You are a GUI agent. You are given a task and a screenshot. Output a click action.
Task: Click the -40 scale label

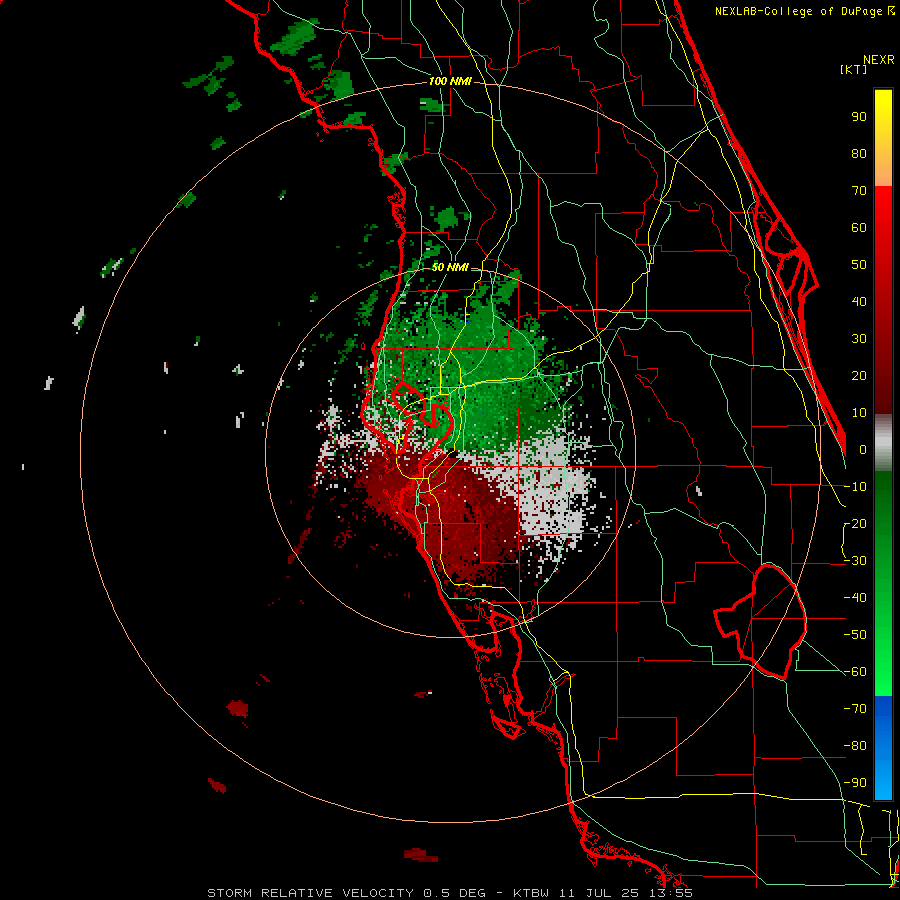click(855, 598)
